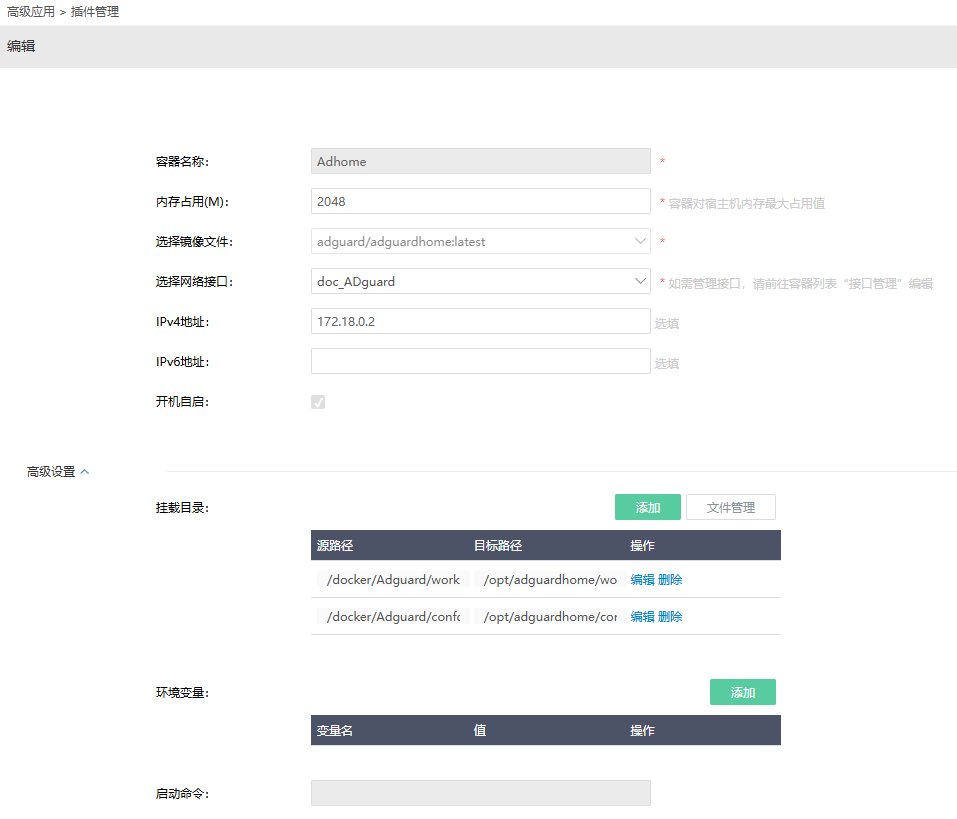Screen dimensions: 957x819
Task: Toggle the 开机自启 checkbox
Action: (318, 402)
